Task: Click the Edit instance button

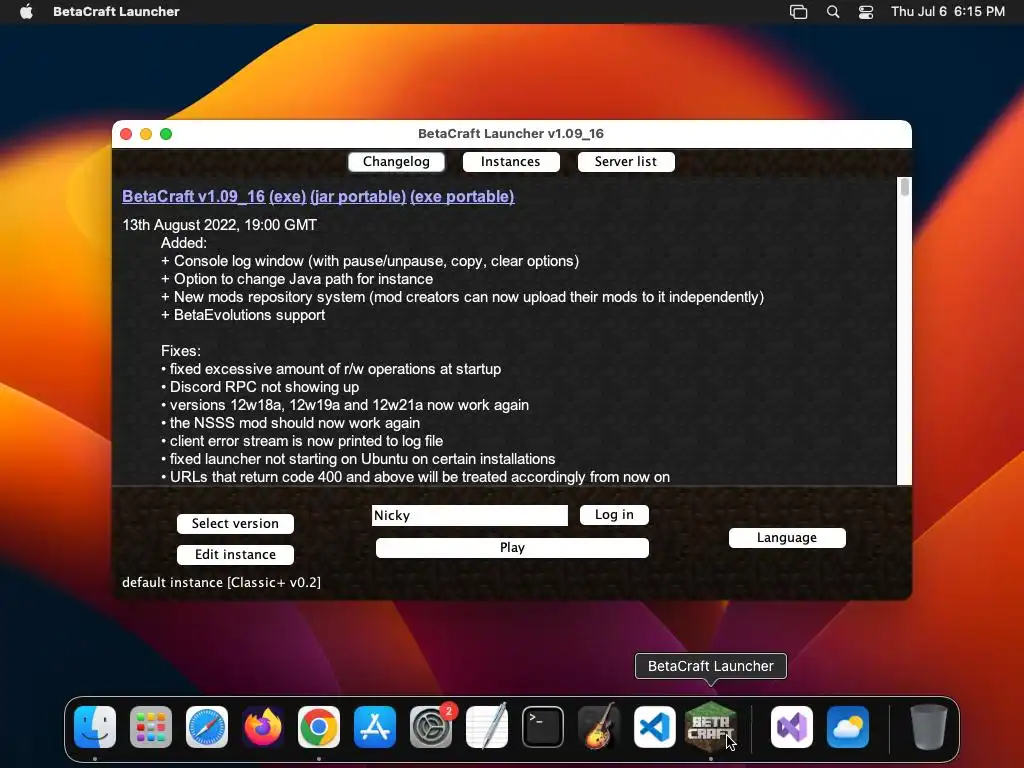Action: click(x=235, y=554)
